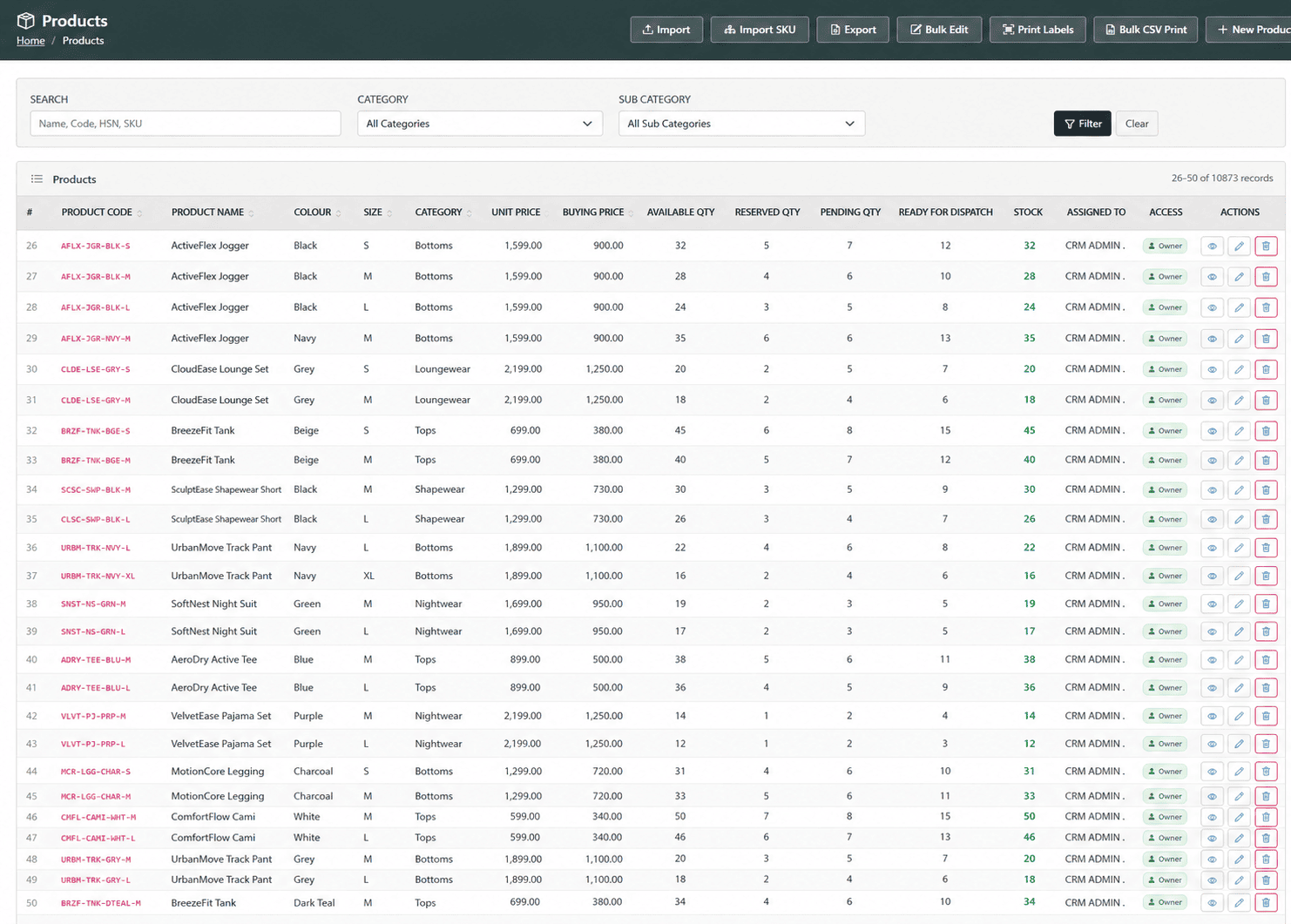Delete BRZF-TNK-DTEAL-M Dark Teal Tank
Image resolution: width=1291 pixels, height=924 pixels.
[1266, 903]
